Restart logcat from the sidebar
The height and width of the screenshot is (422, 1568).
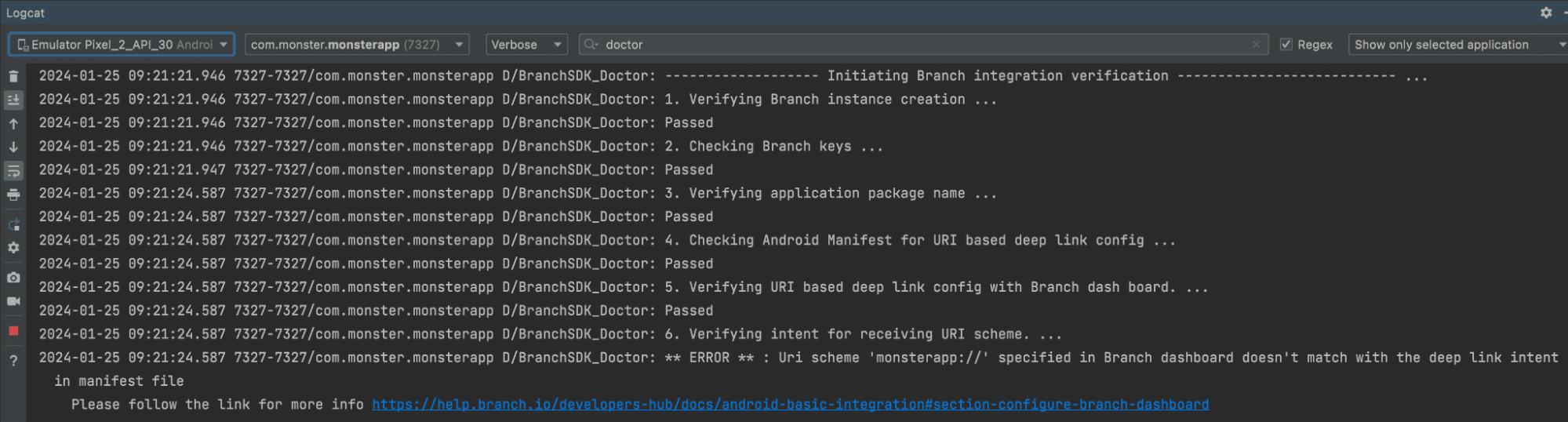coord(13,225)
